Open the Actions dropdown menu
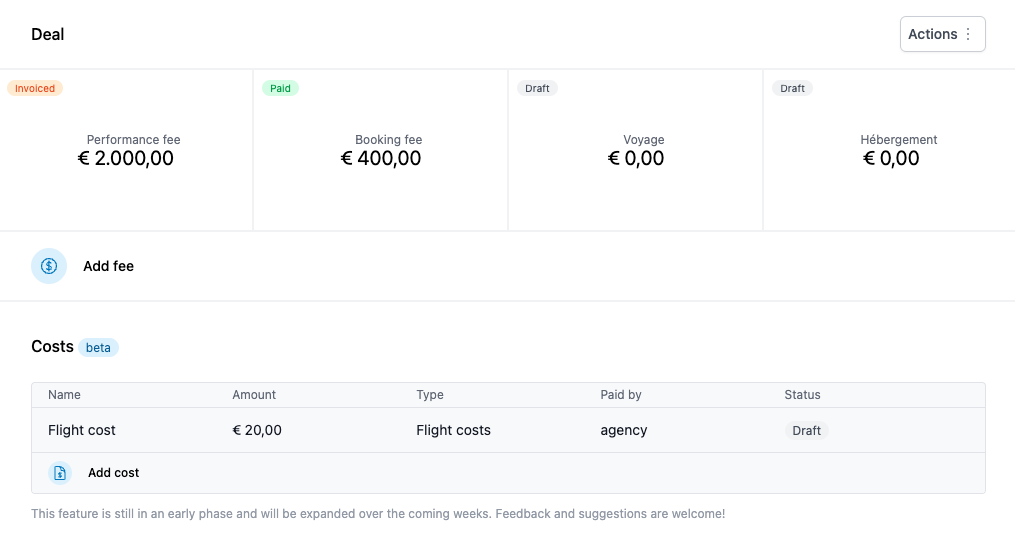The image size is (1015, 553). coord(942,34)
